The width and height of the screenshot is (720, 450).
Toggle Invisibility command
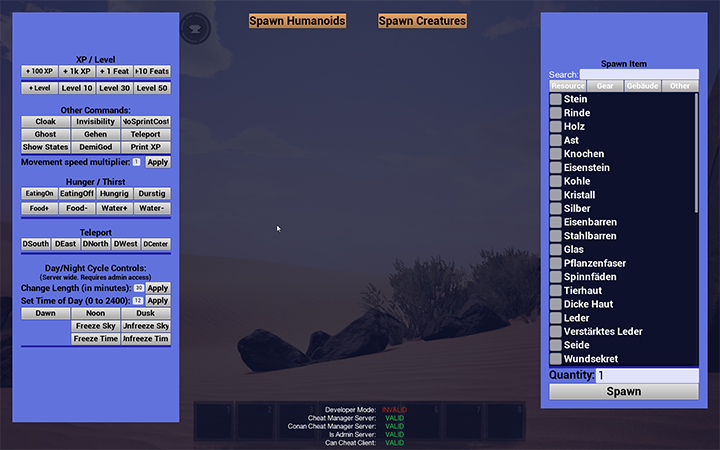pos(96,121)
